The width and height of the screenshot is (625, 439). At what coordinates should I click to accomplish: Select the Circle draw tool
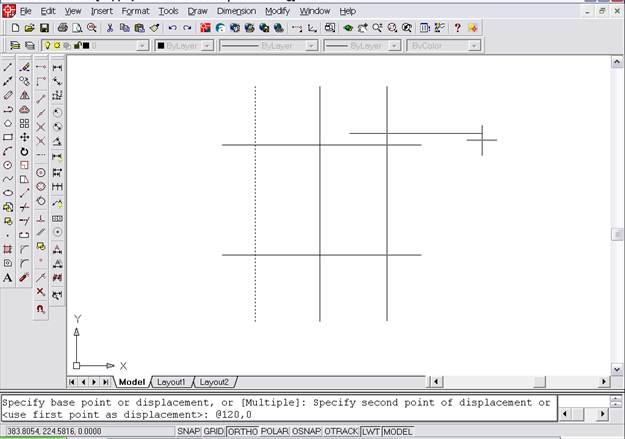coord(8,165)
